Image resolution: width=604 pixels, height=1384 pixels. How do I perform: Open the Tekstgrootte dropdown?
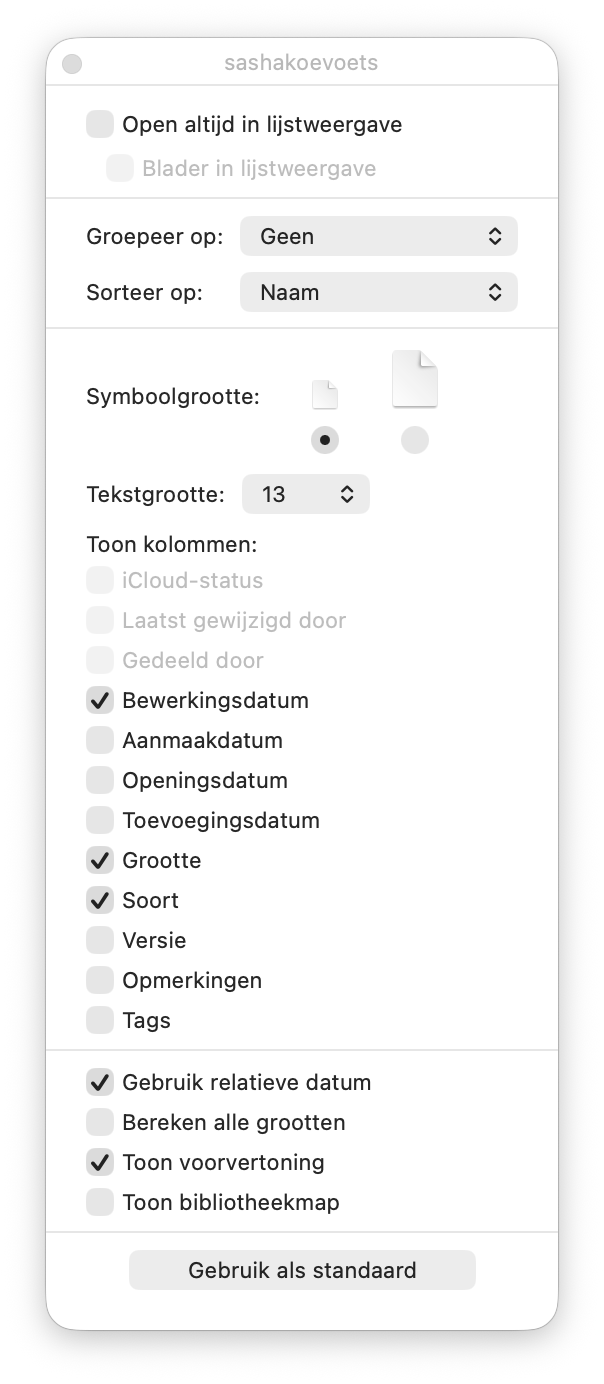point(306,494)
